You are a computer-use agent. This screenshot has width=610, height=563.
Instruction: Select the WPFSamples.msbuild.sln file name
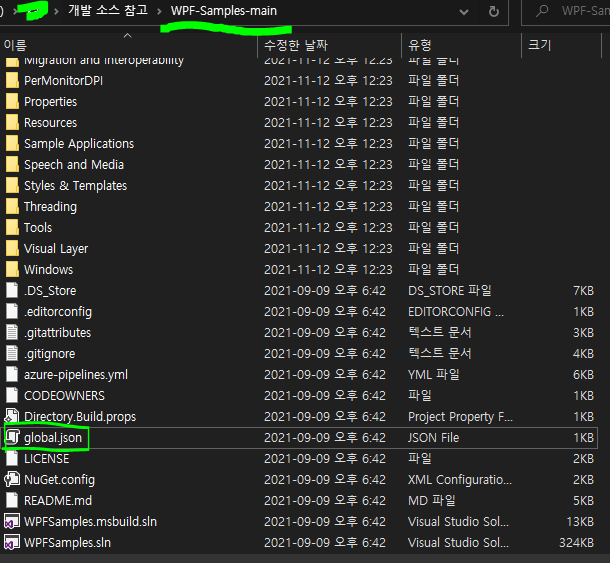[x=90, y=522]
